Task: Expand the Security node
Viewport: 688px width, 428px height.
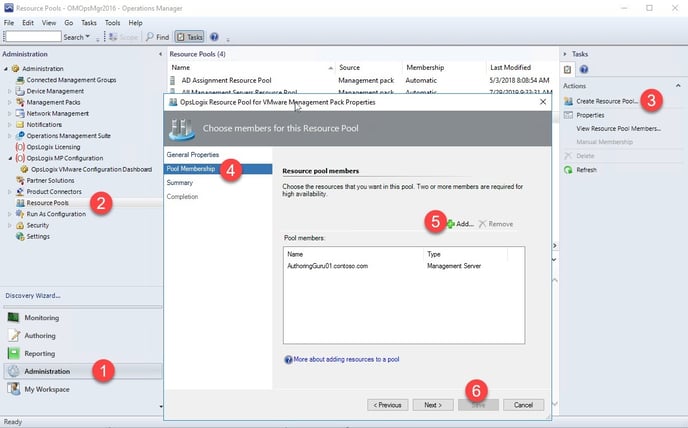Action: tap(10, 226)
